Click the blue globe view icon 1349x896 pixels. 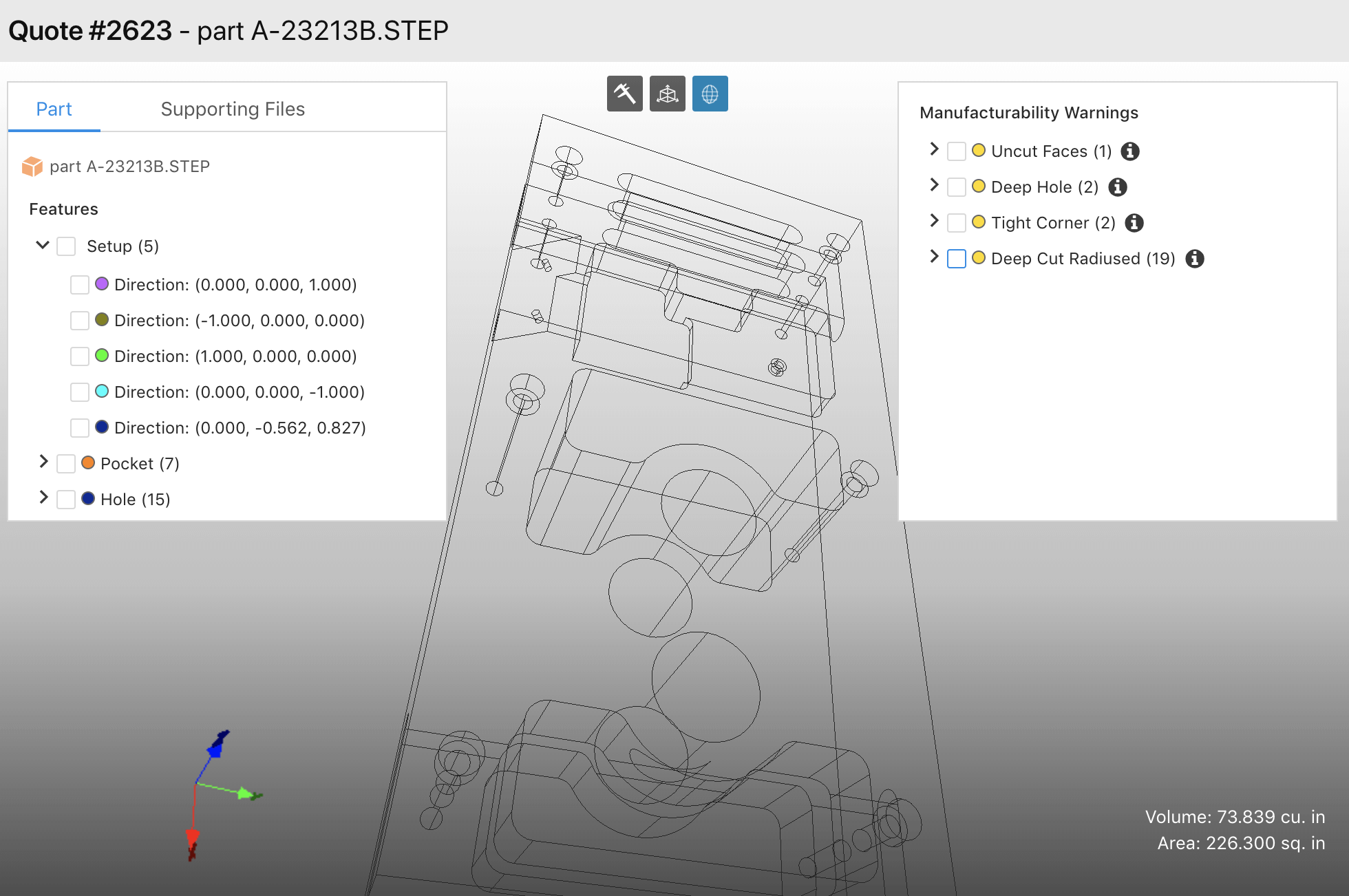(710, 94)
